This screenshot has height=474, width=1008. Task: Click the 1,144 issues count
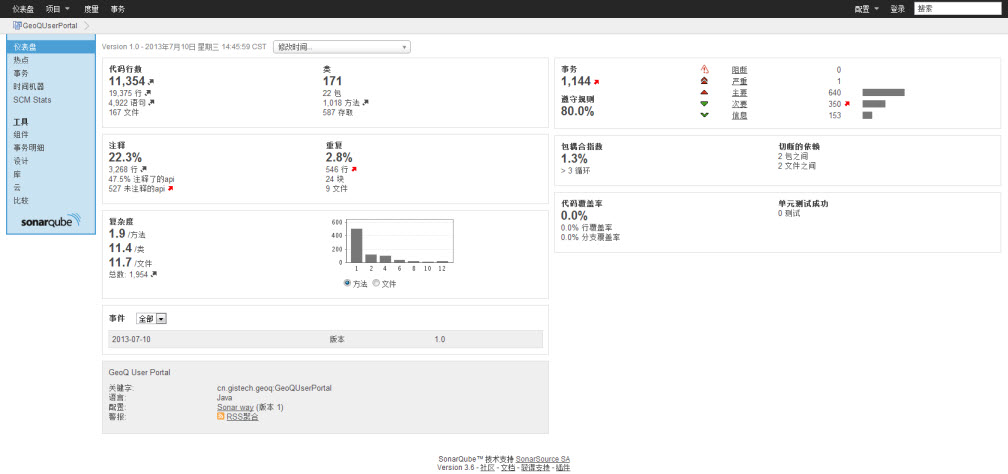pos(575,81)
